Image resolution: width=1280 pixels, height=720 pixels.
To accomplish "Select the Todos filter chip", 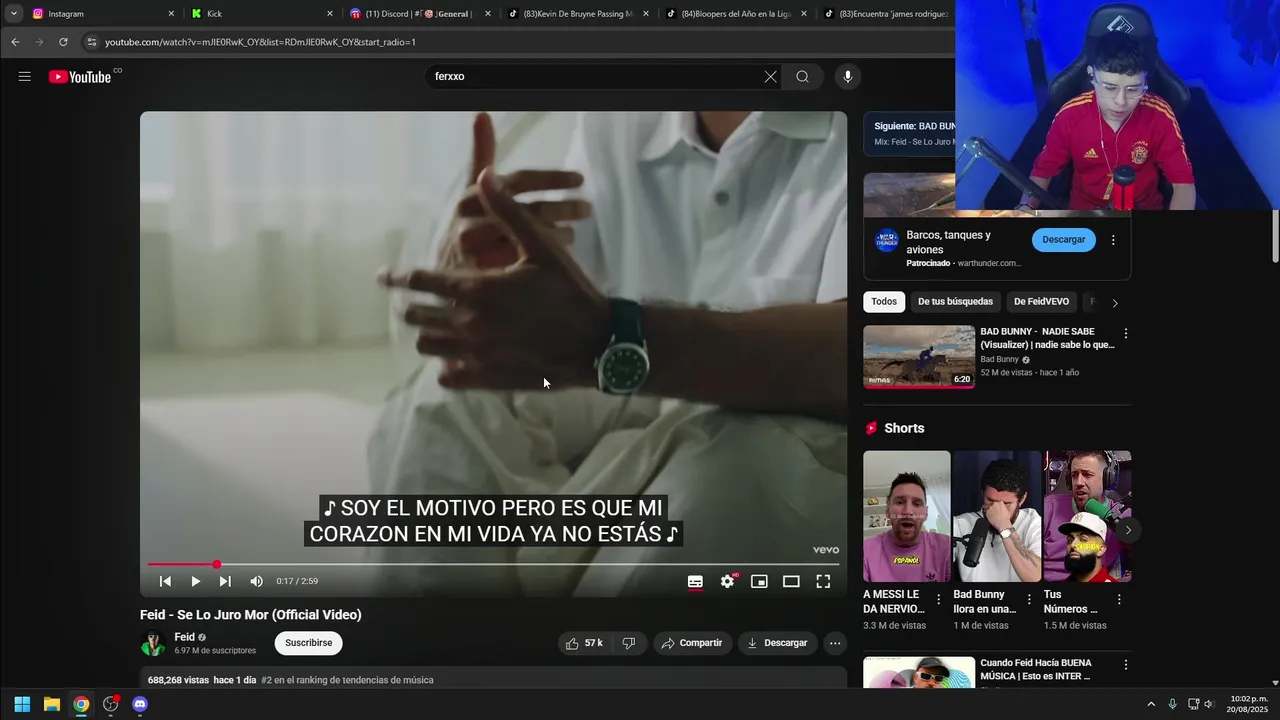I will coord(884,302).
